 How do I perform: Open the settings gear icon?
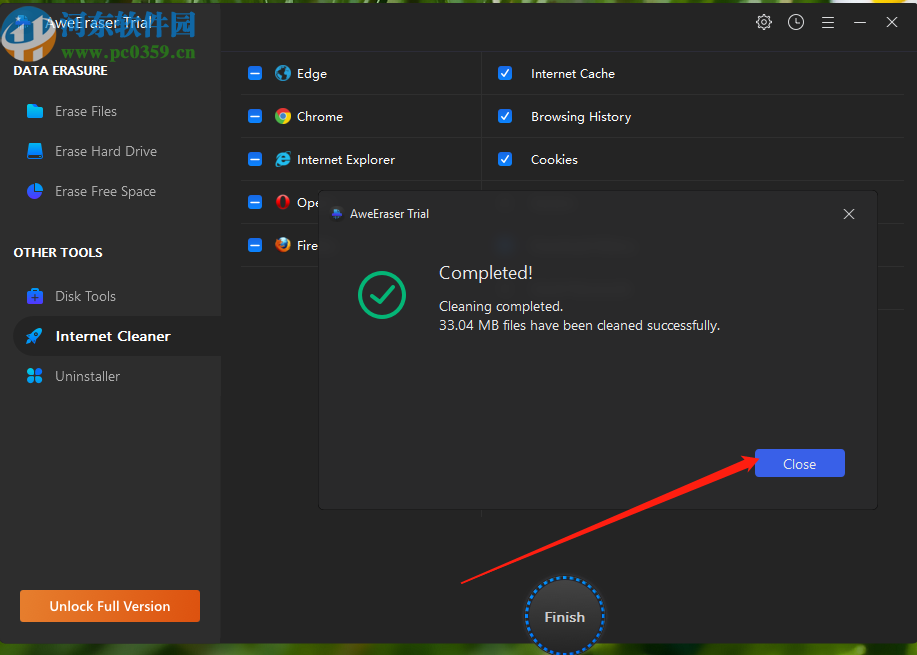(x=764, y=22)
